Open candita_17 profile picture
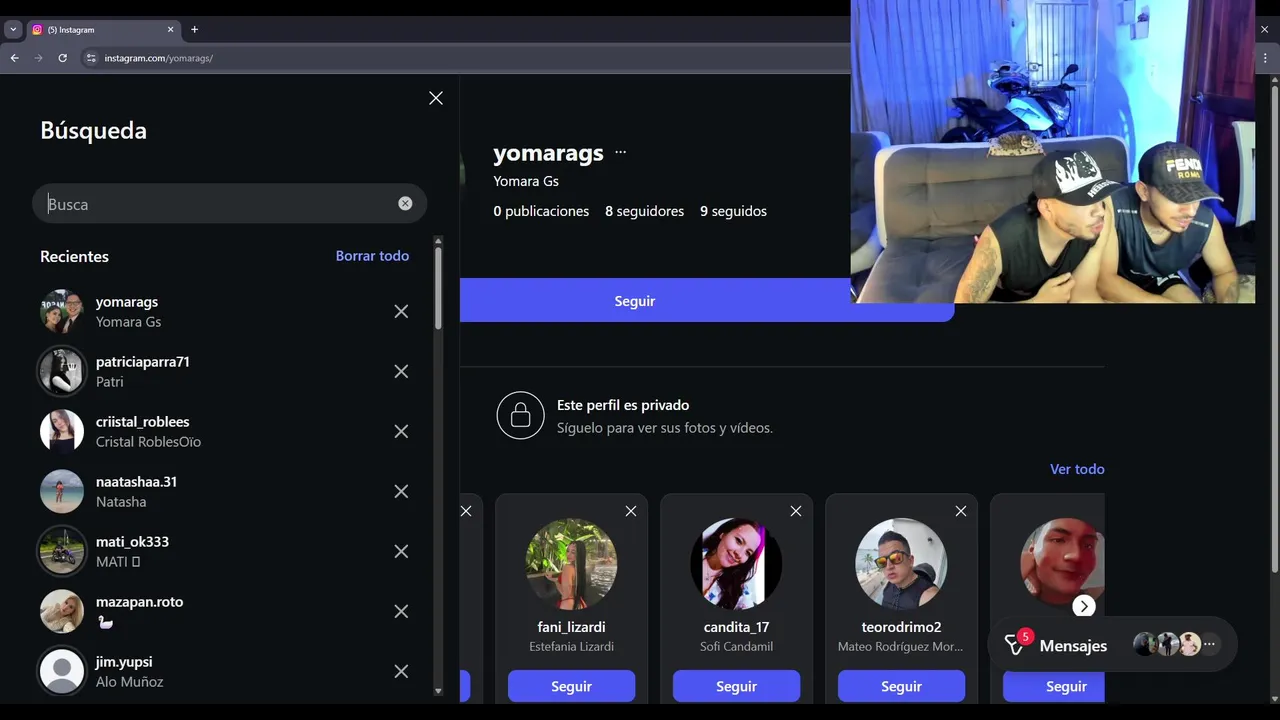Image resolution: width=1280 pixels, height=720 pixels. pyautogui.click(x=736, y=563)
